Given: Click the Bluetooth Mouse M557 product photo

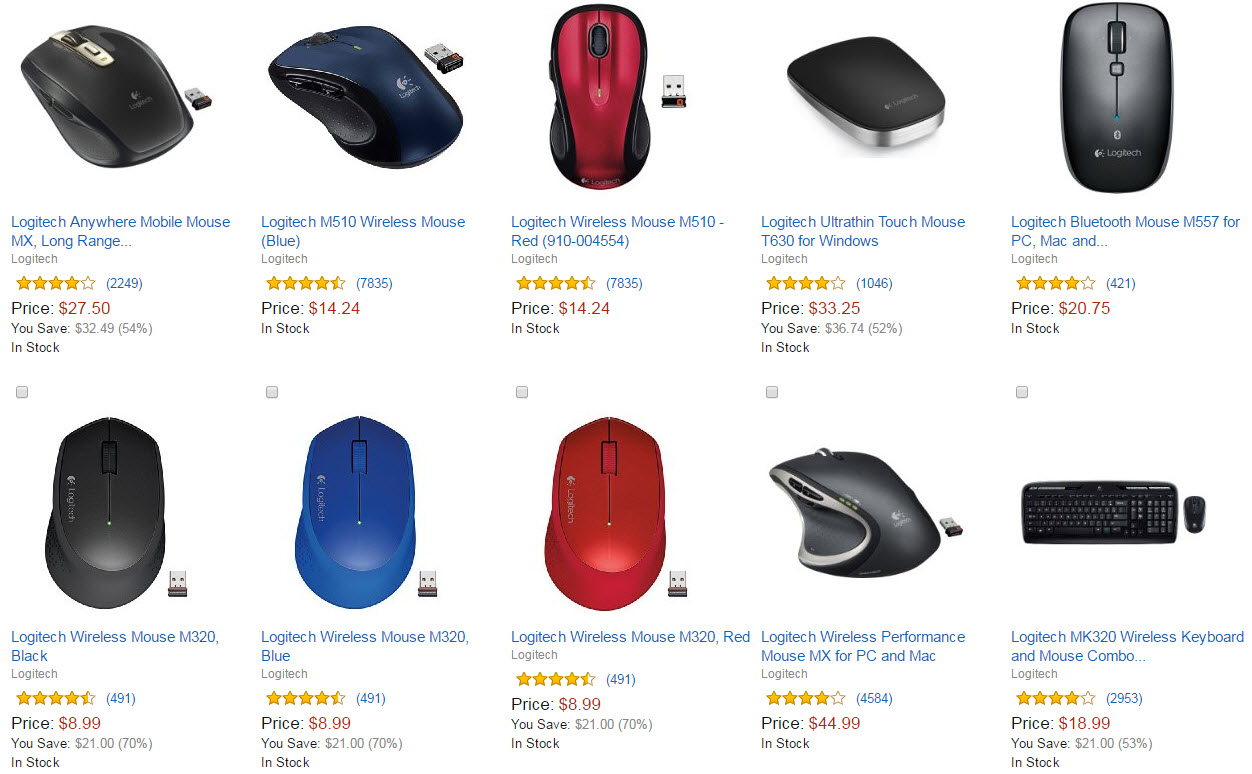Looking at the screenshot, I should [x=1115, y=98].
